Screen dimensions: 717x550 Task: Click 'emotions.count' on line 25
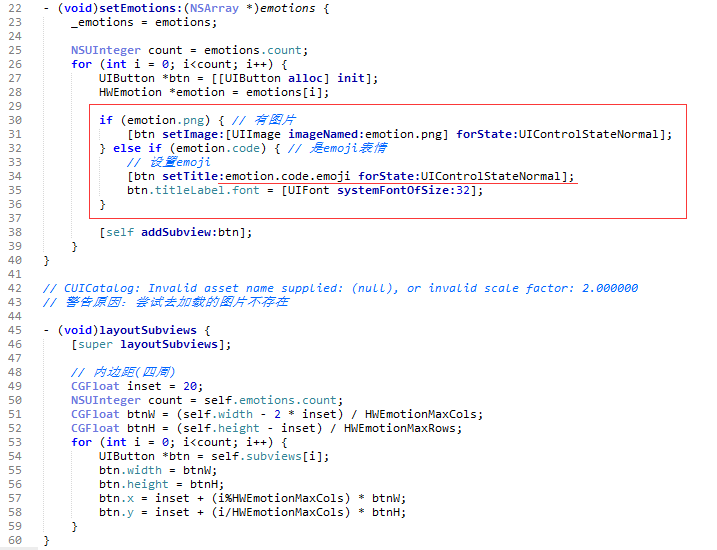(x=252, y=50)
